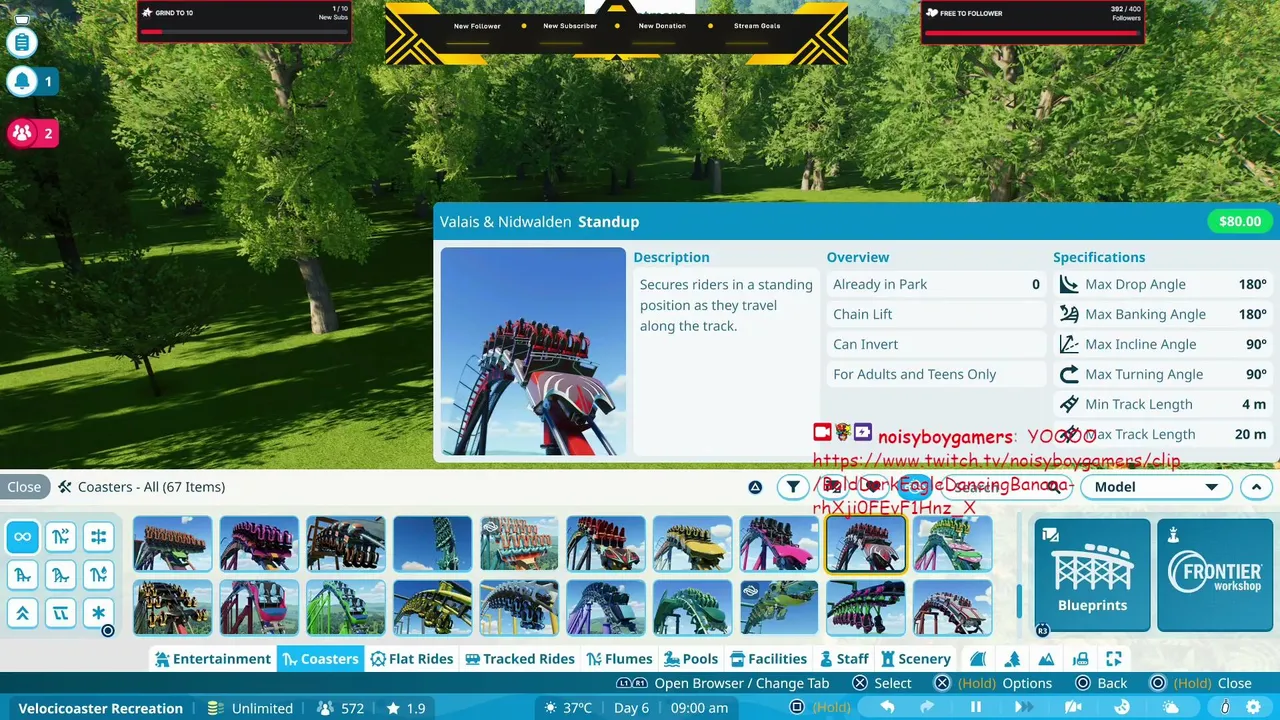Click the guest count 572
The image size is (1280, 720).
click(x=340, y=708)
